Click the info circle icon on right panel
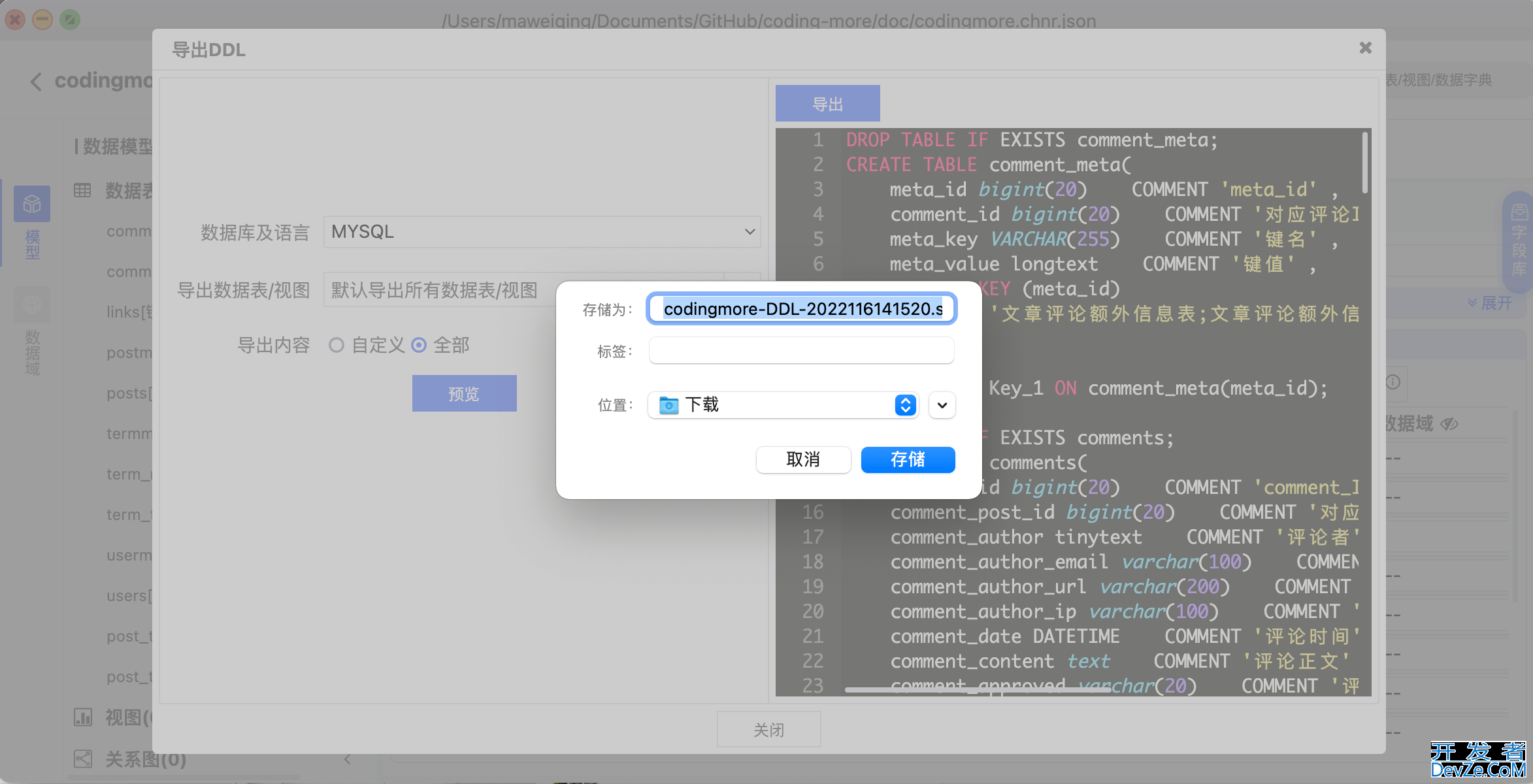The image size is (1533, 784). [1393, 382]
